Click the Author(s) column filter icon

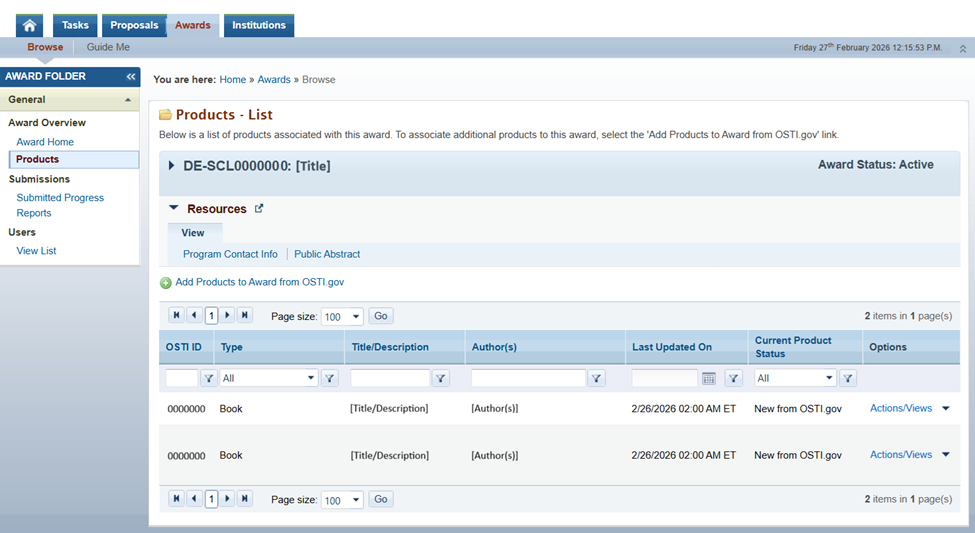tap(596, 378)
